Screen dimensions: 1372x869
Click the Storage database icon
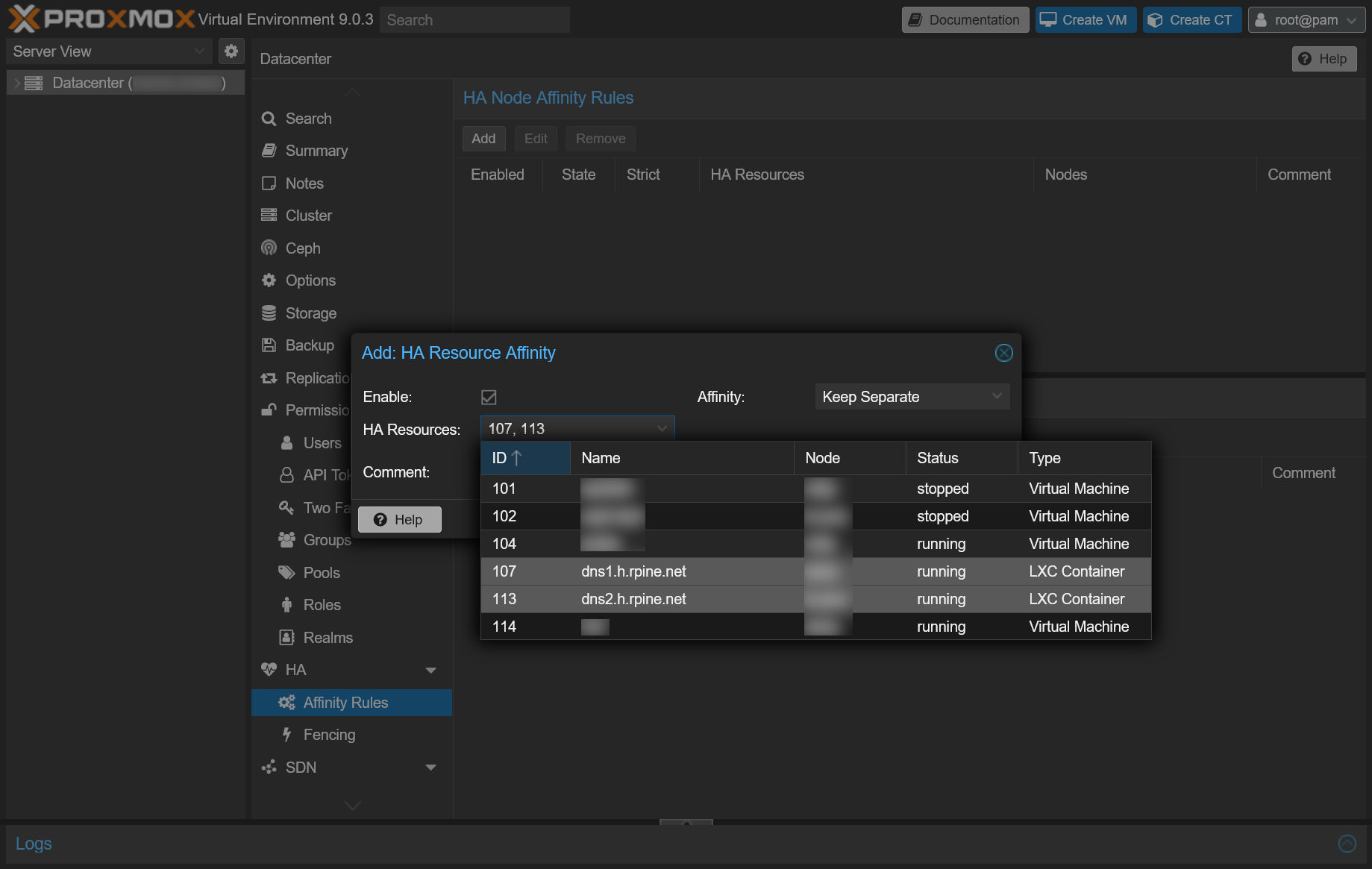point(269,313)
